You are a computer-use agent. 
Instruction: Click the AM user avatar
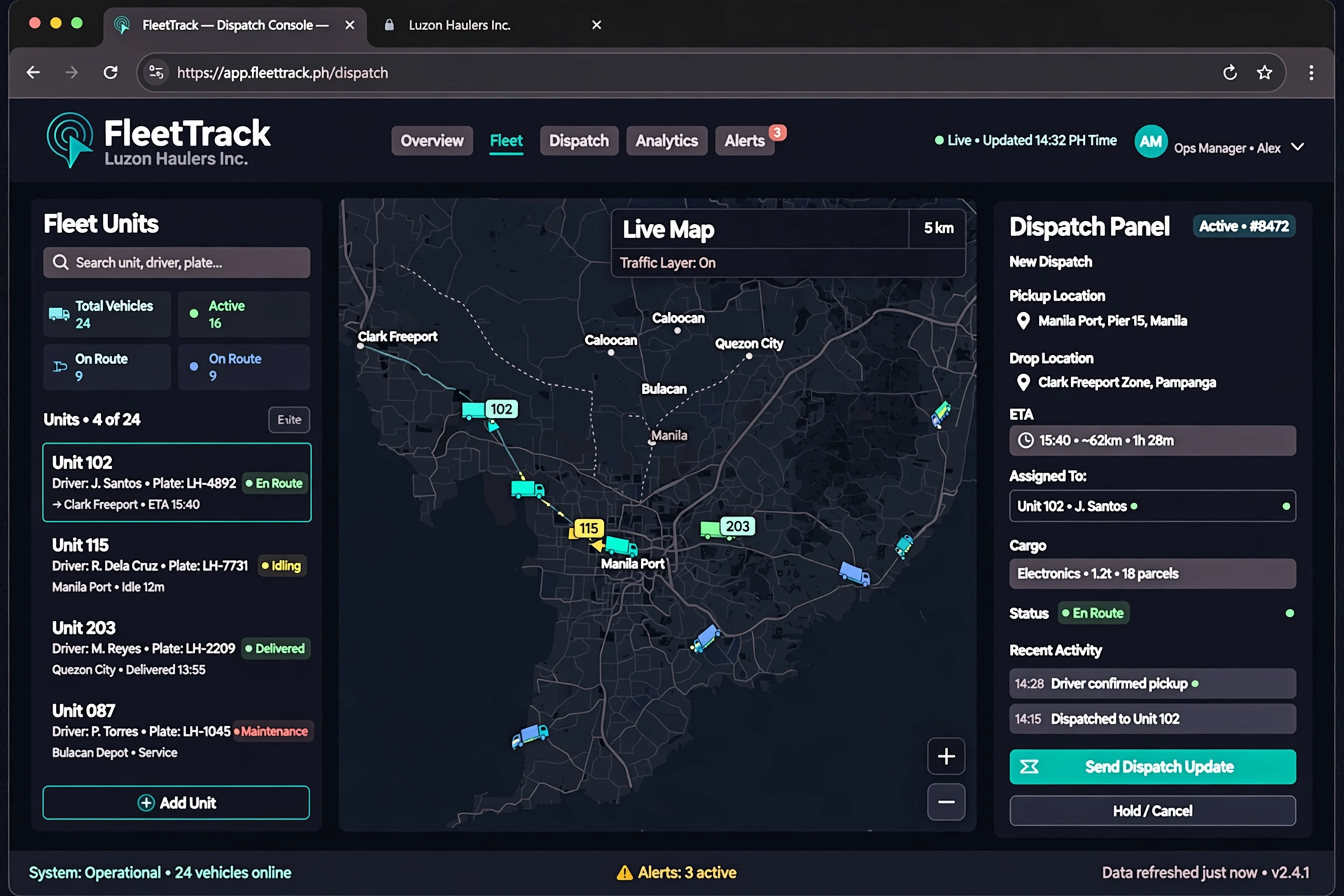coord(1150,141)
